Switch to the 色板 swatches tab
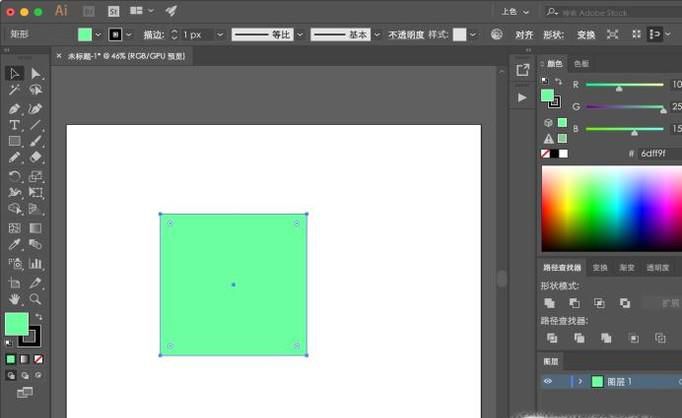Viewport: 682px width, 418px height. click(x=581, y=64)
